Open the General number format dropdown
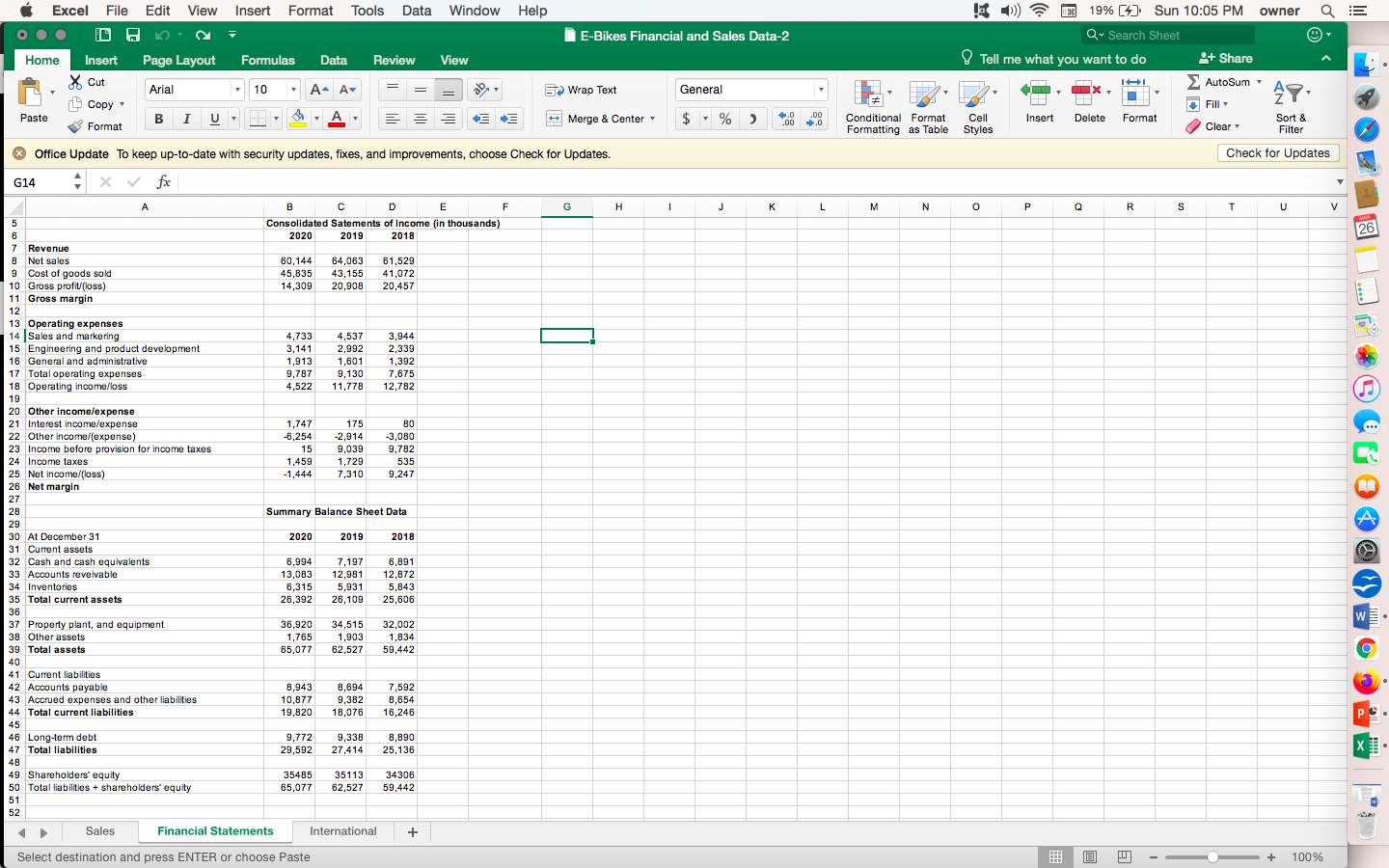 (x=822, y=90)
